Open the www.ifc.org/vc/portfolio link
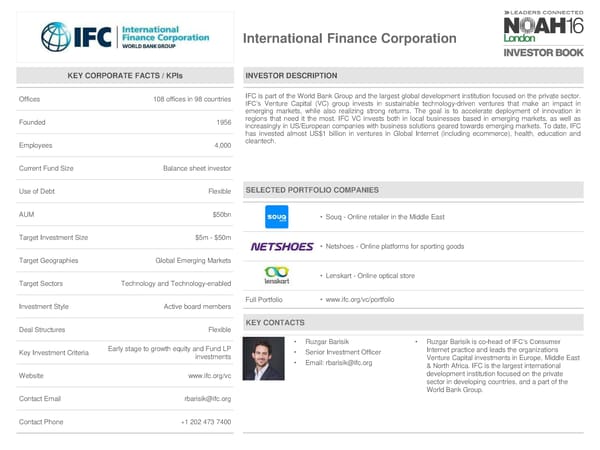 pyautogui.click(x=359, y=299)
